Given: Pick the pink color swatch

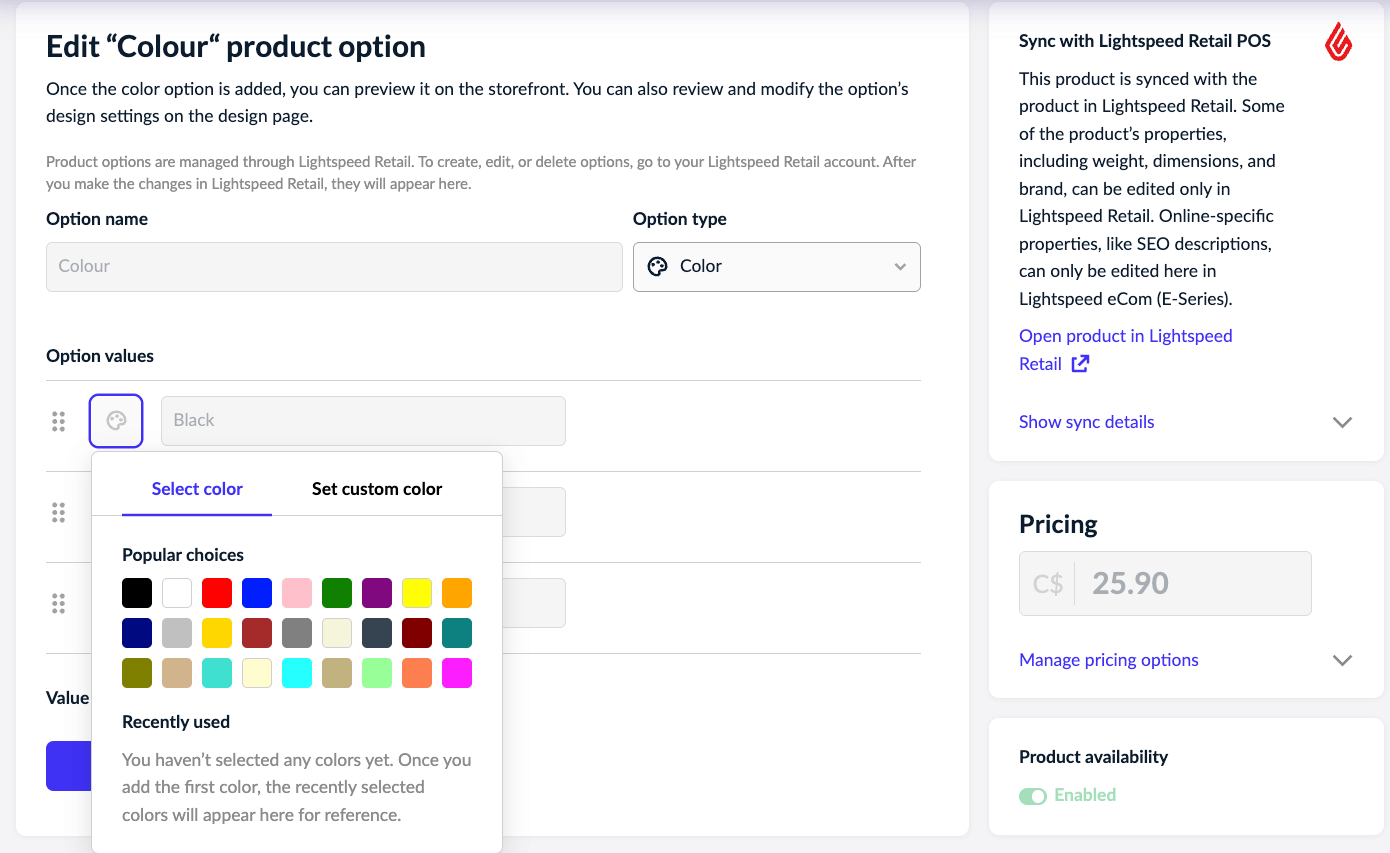Looking at the screenshot, I should (297, 593).
